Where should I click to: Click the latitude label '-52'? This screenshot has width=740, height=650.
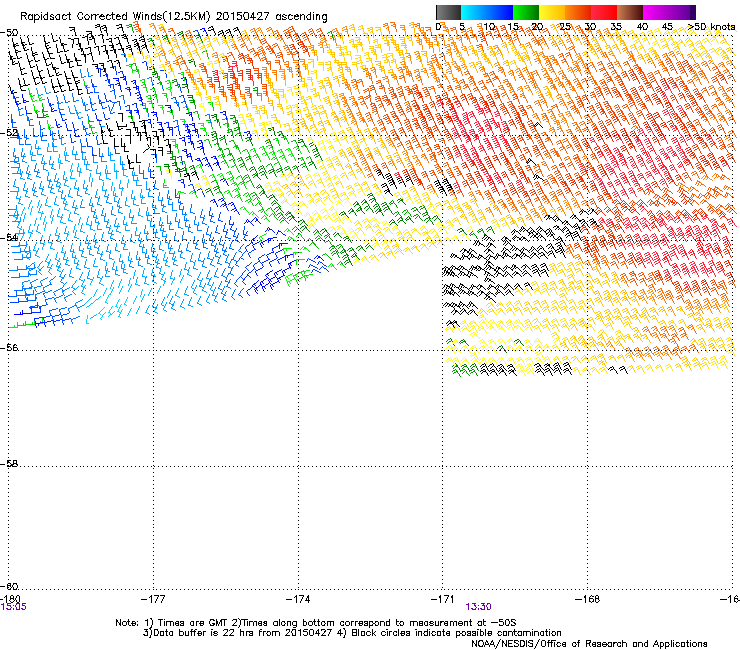9,133
